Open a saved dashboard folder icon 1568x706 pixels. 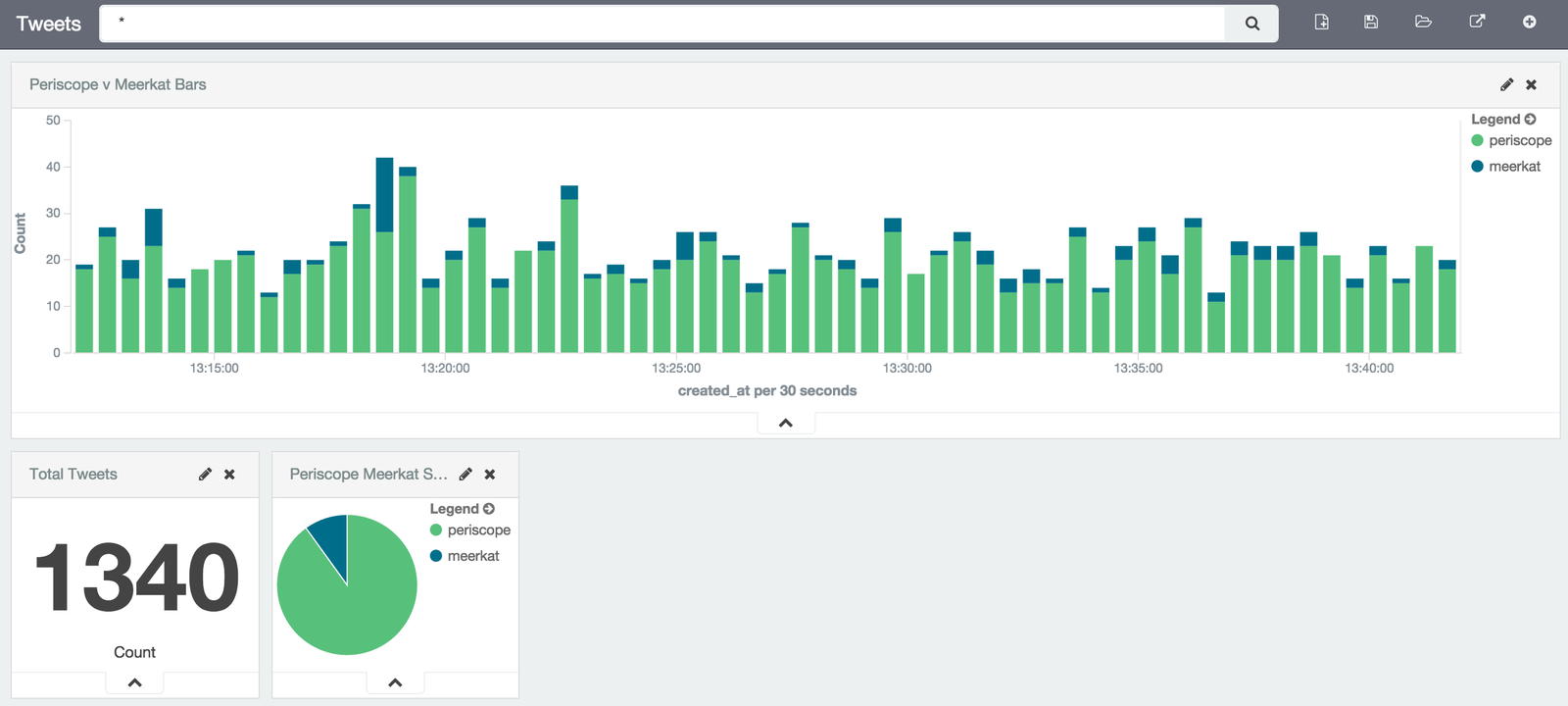(1423, 22)
